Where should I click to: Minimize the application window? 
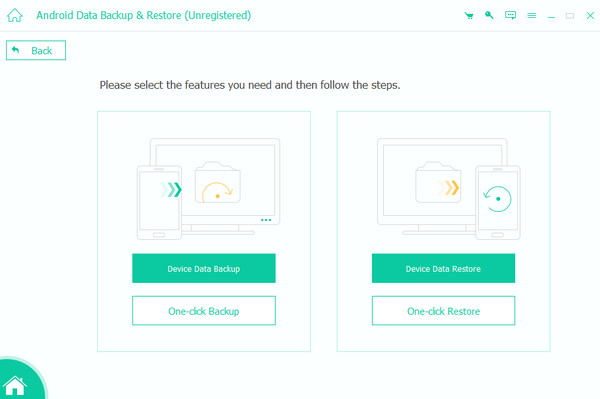pos(551,16)
